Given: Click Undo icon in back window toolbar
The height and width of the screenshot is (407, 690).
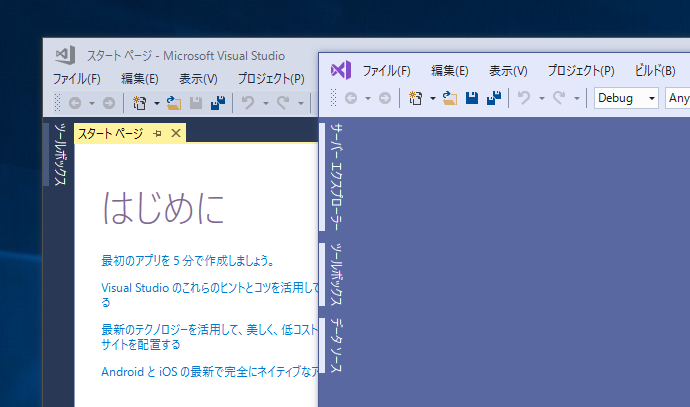Looking at the screenshot, I should click(248, 103).
